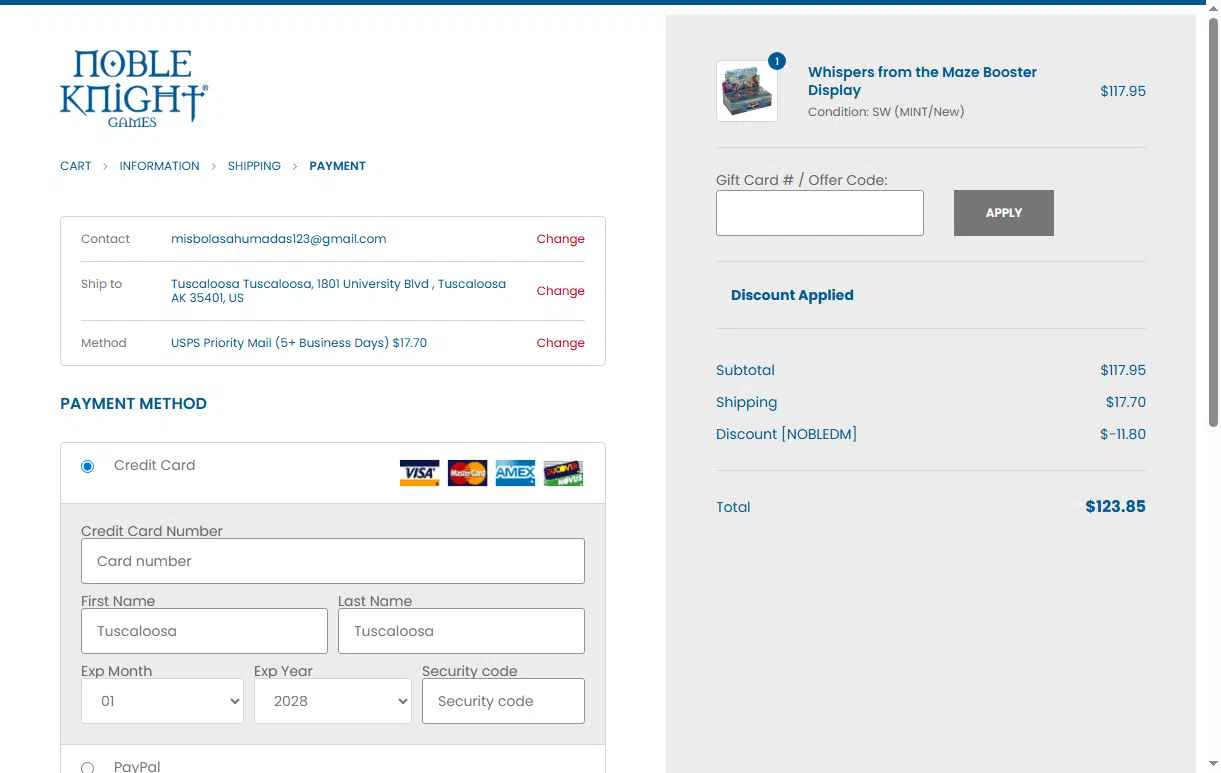Change the contact email
1221x773 pixels.
click(x=560, y=239)
